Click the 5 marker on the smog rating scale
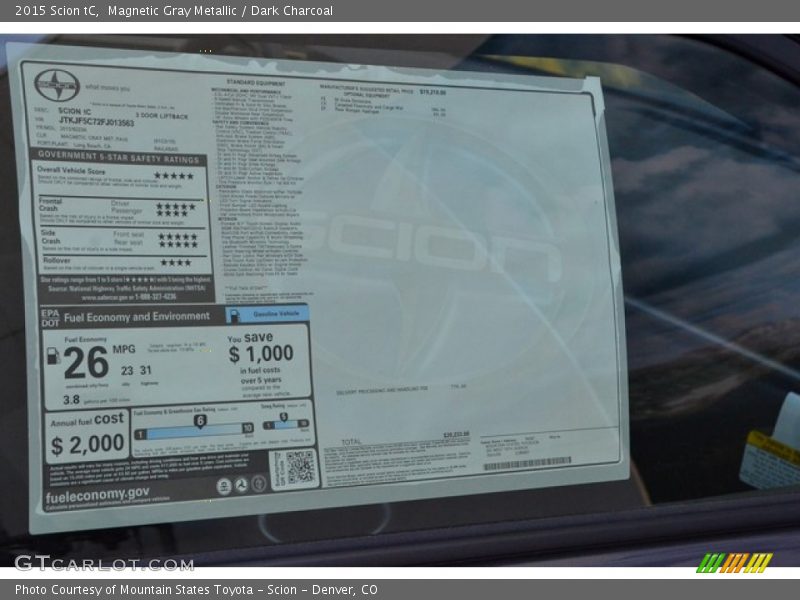800x600 pixels. click(x=284, y=418)
